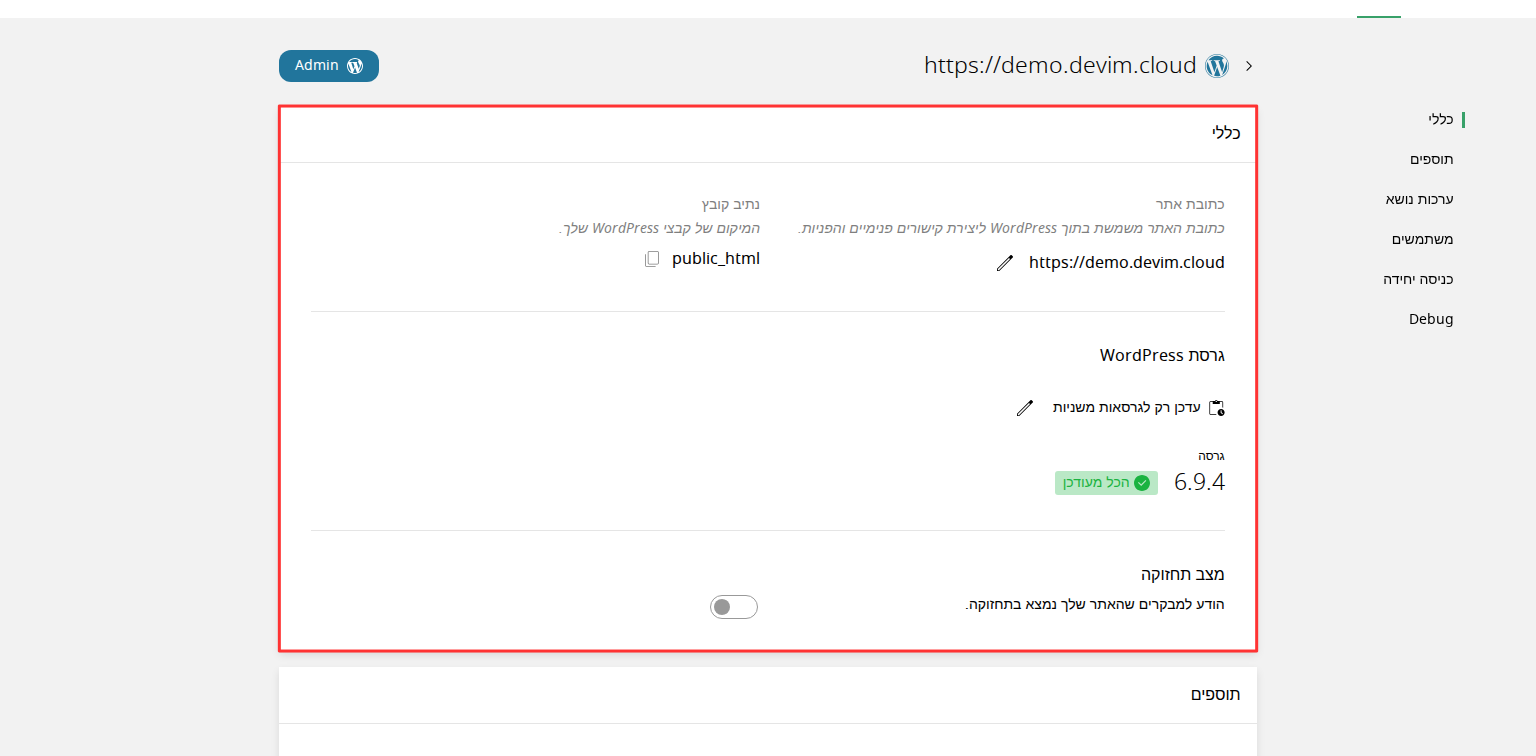
Task: Click the version number 6.9.4
Action: click(x=1199, y=482)
